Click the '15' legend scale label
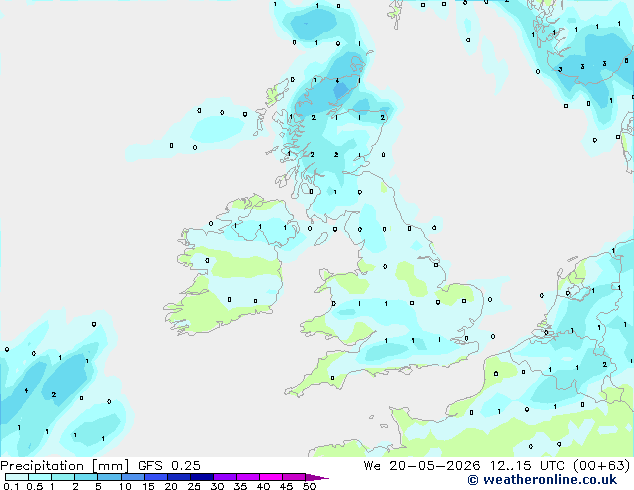Image resolution: width=634 pixels, height=490 pixels. pos(148,486)
